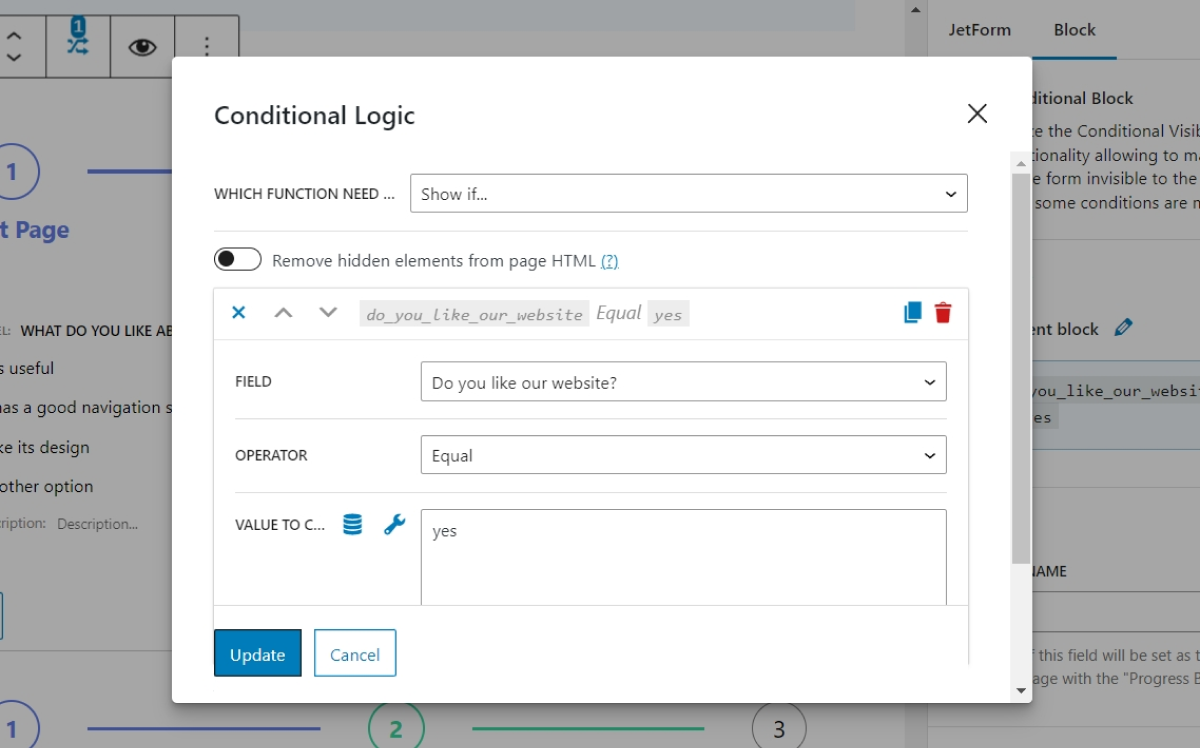Duplicate the condition with the copy icon

(911, 312)
